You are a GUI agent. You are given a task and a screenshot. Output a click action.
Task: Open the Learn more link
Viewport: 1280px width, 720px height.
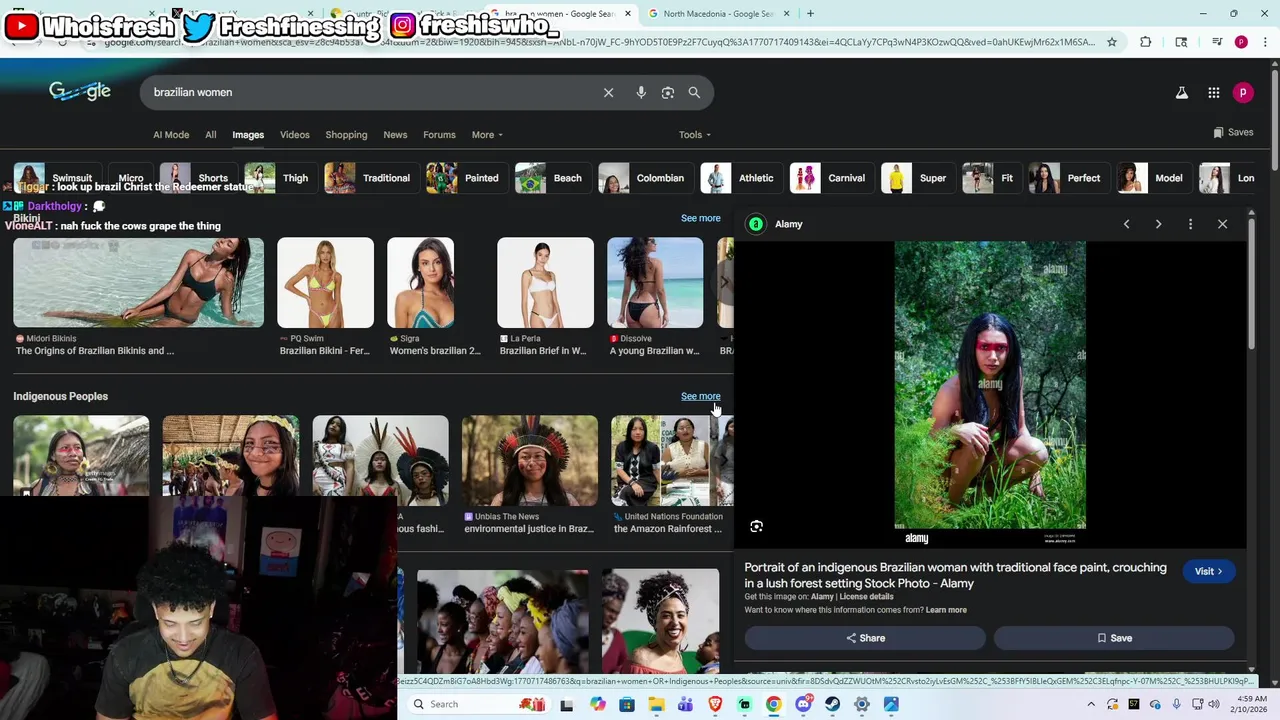(x=946, y=610)
